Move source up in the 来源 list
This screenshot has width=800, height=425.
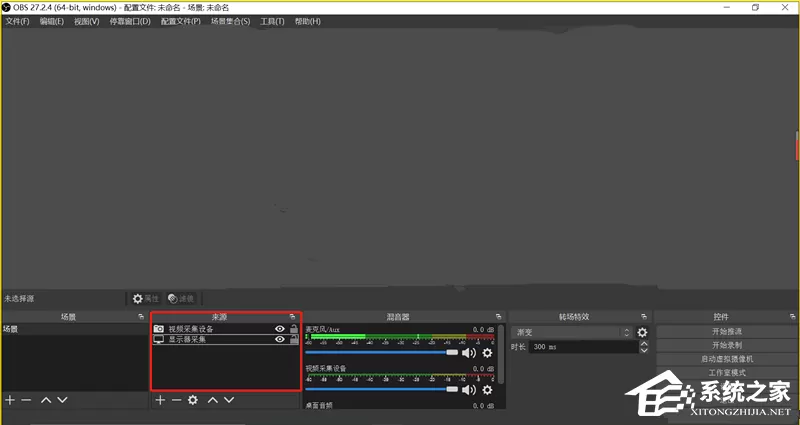(x=213, y=400)
